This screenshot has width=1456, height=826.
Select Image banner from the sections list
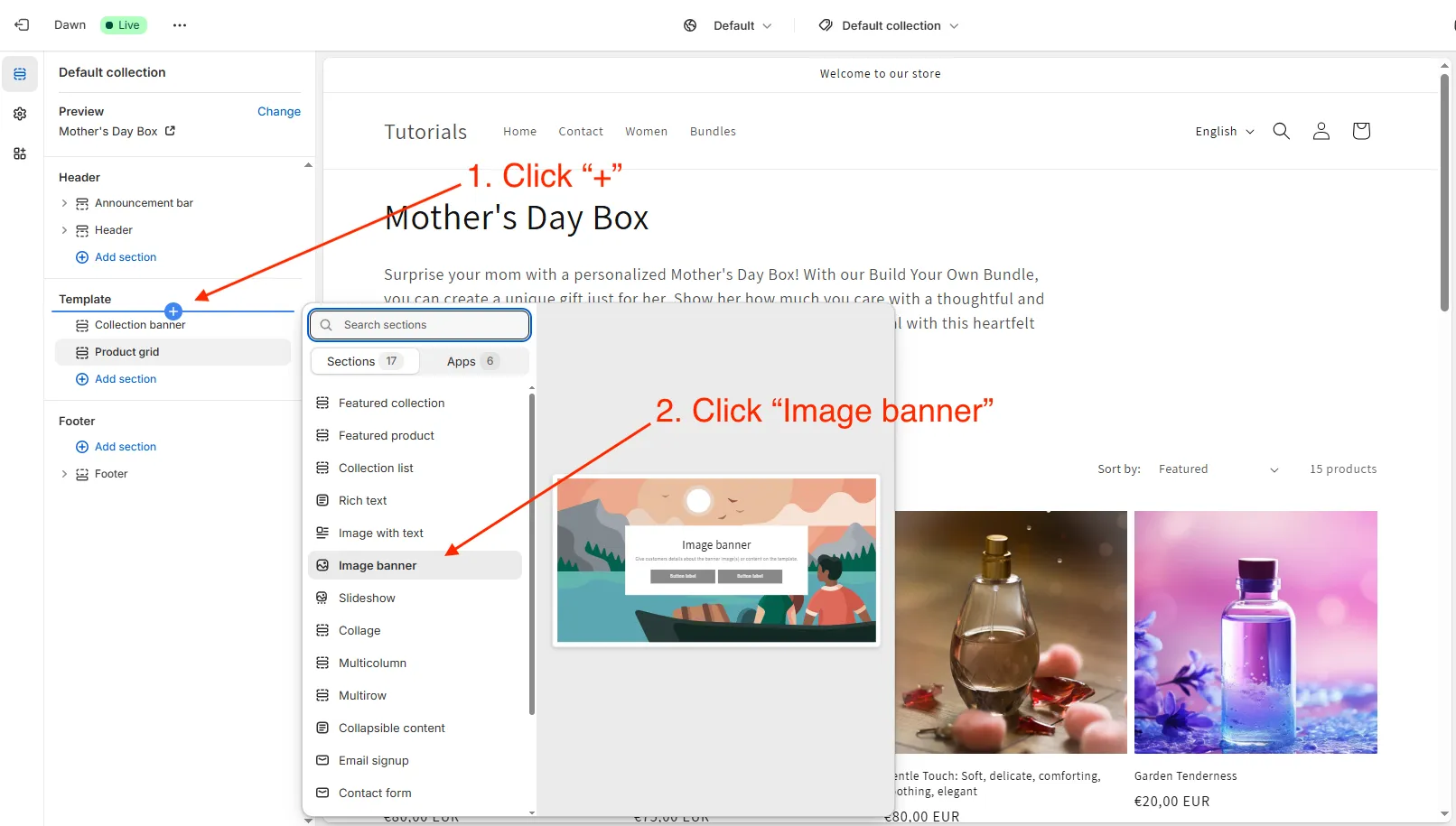377,565
